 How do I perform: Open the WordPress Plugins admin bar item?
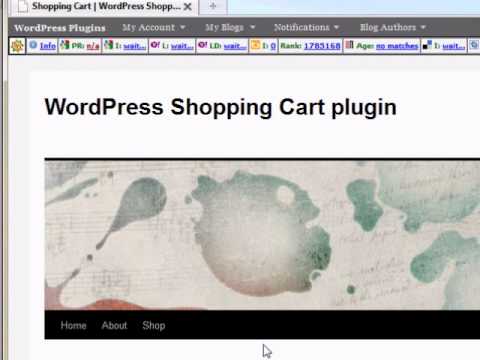(x=60, y=28)
